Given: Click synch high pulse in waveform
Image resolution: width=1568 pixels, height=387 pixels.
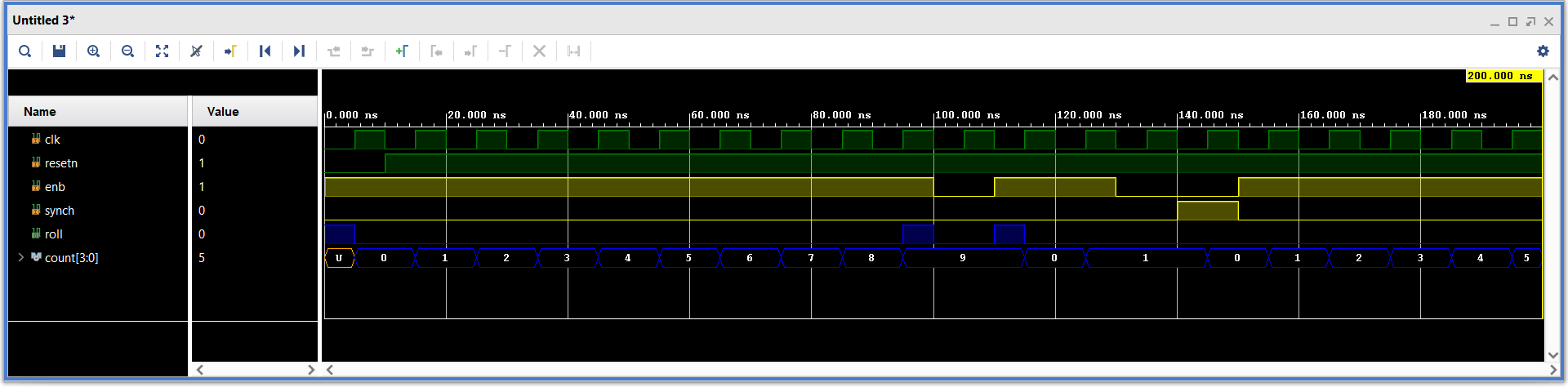Looking at the screenshot, I should point(1208,211).
